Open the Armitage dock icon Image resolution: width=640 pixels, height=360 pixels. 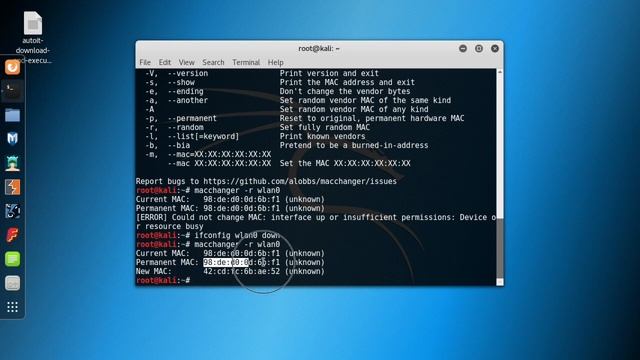(x=12, y=163)
